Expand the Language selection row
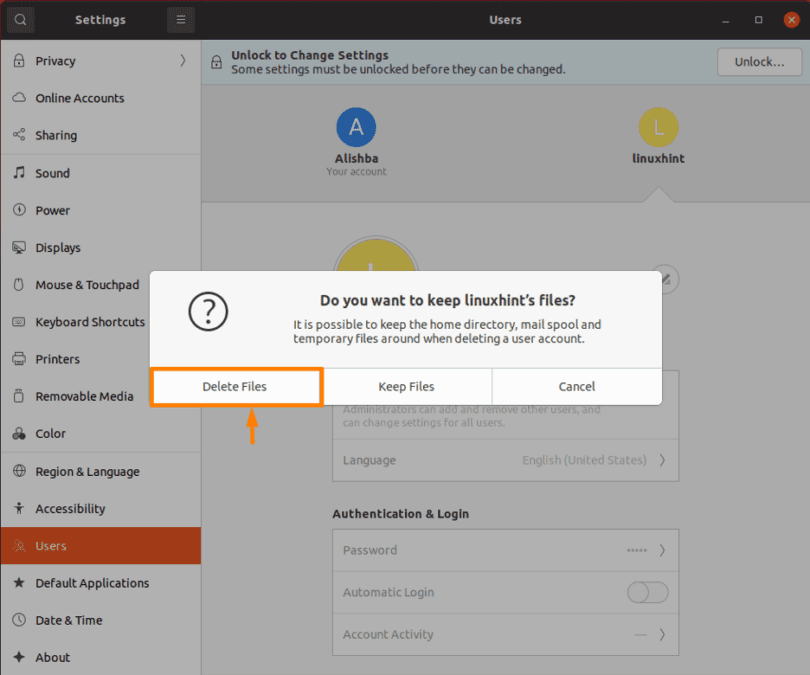The width and height of the screenshot is (810, 675). point(505,460)
